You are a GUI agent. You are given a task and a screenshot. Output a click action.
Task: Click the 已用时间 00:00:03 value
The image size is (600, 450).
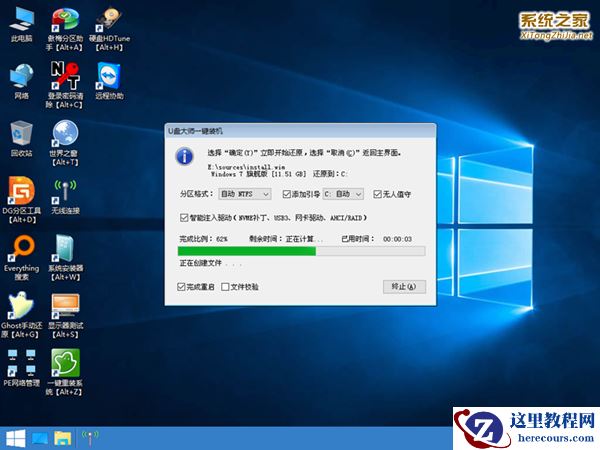(x=397, y=239)
